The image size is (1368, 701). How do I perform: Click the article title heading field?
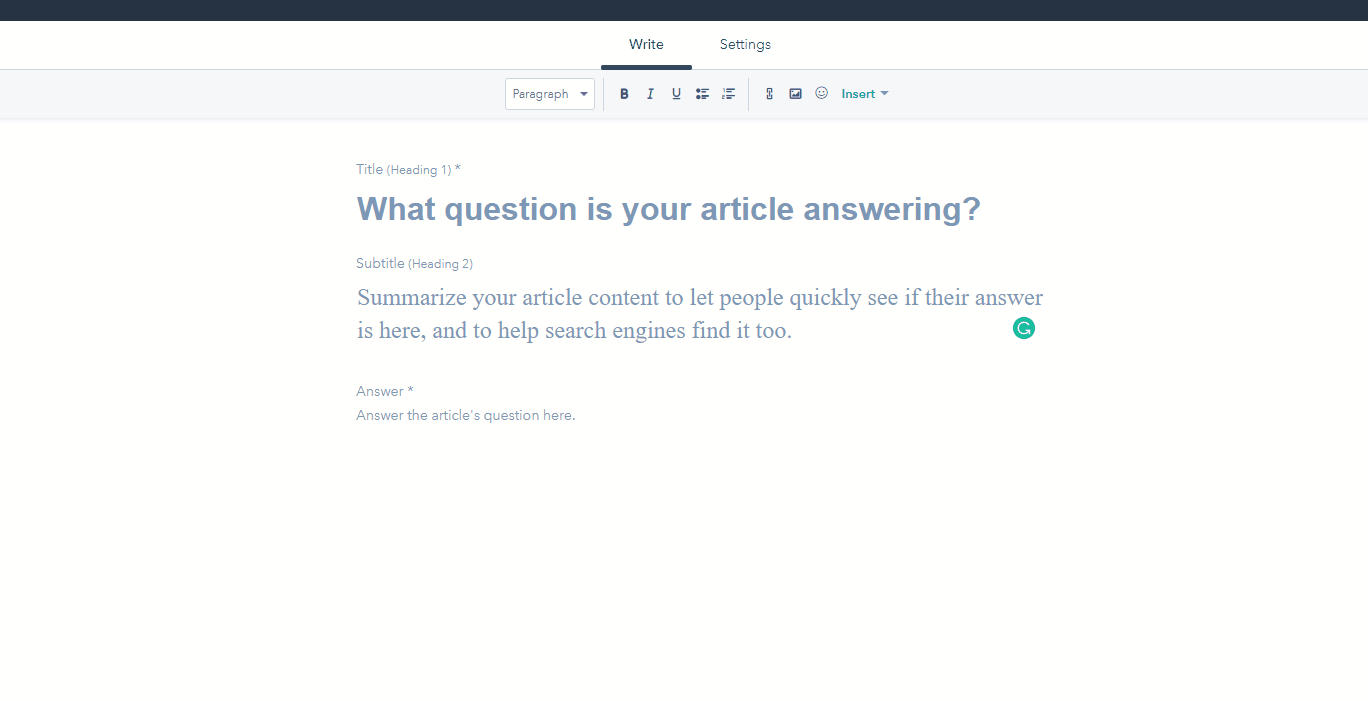pyautogui.click(x=668, y=209)
